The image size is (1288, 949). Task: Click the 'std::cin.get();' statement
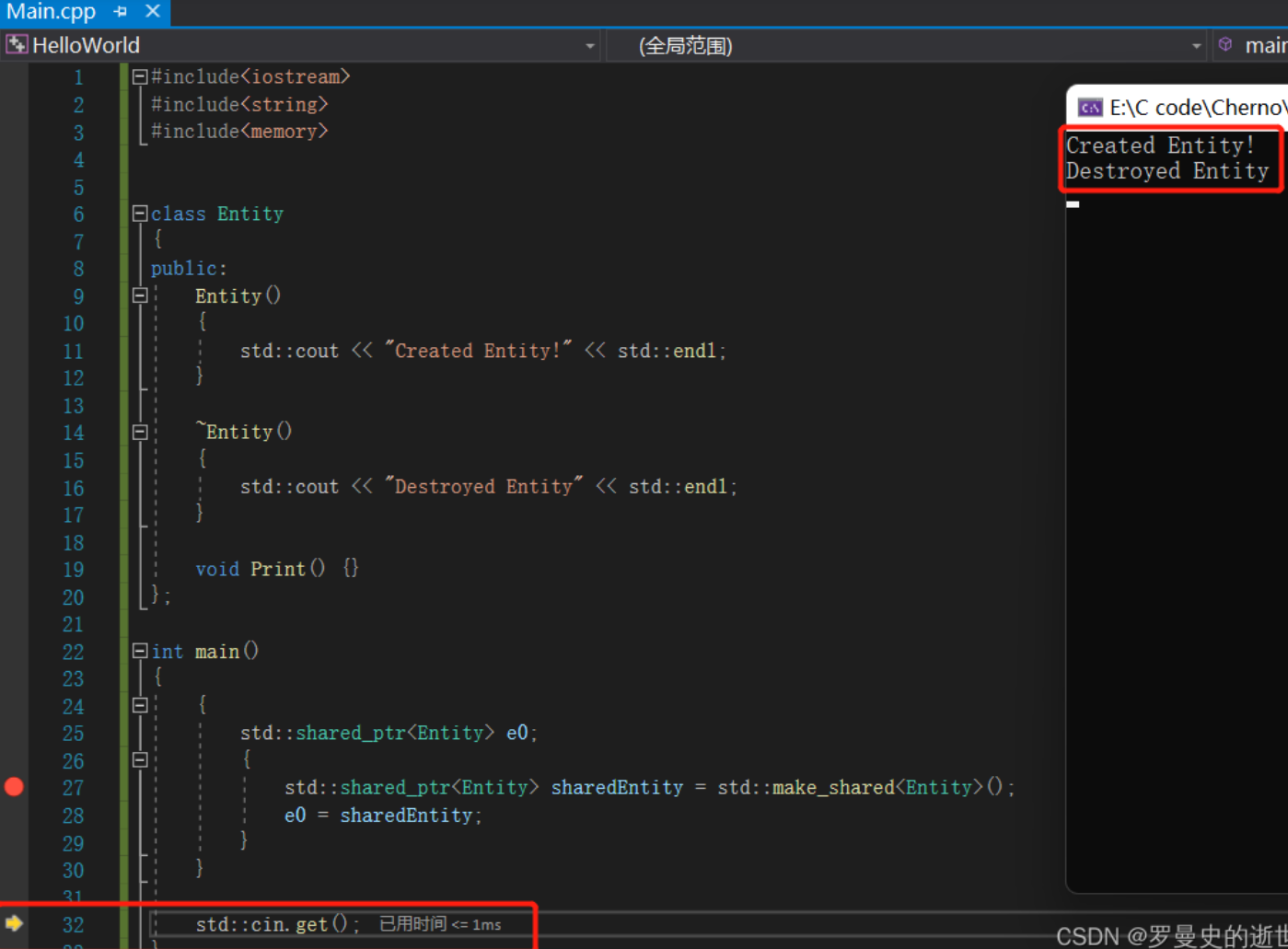point(277,924)
